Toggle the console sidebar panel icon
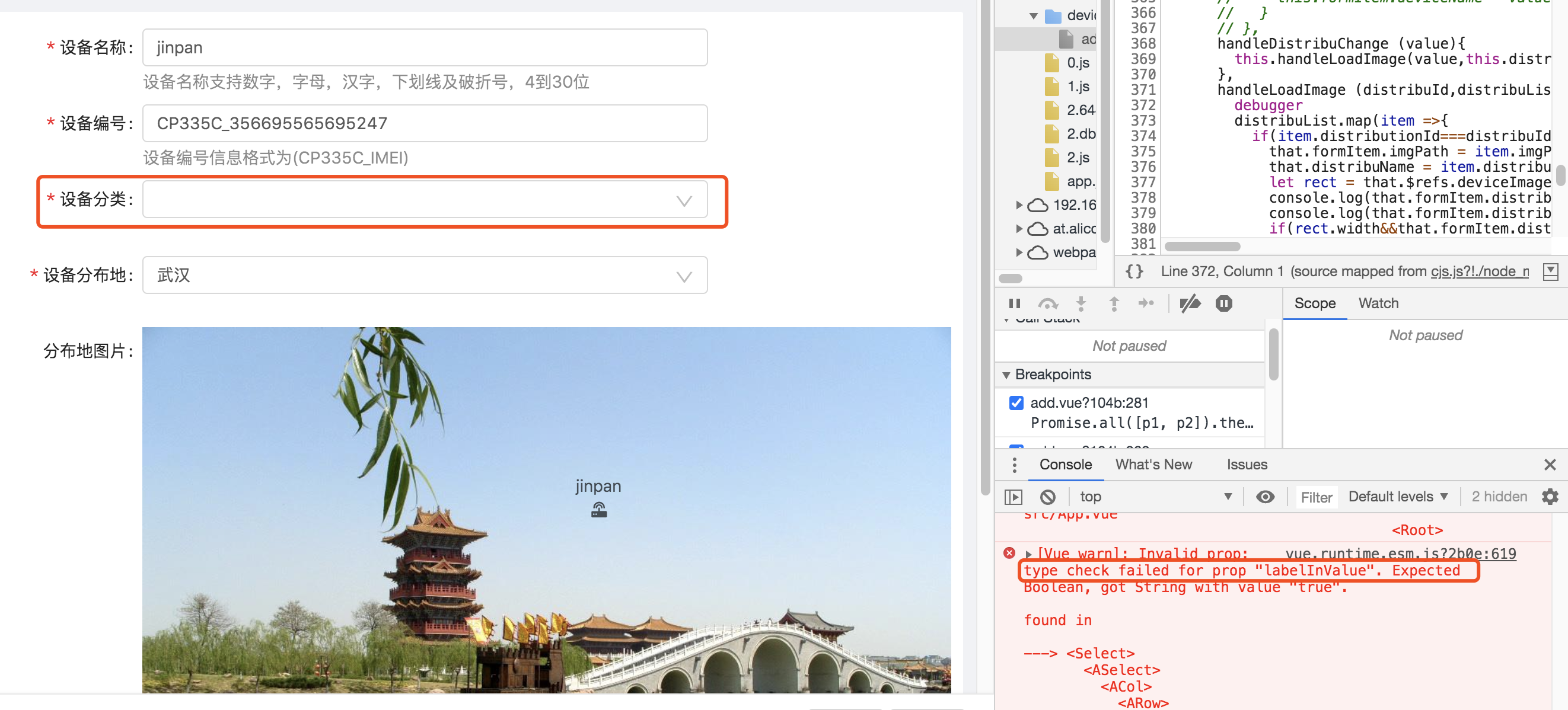Image resolution: width=1568 pixels, height=710 pixels. (x=1014, y=497)
